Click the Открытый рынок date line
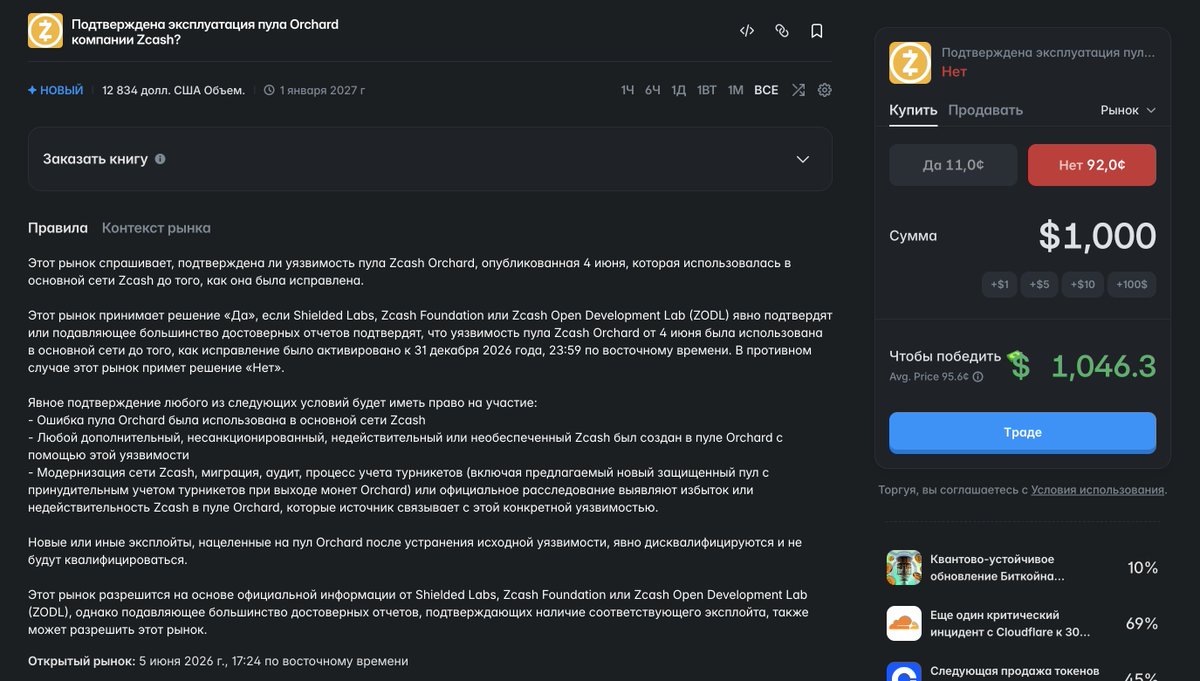Image resolution: width=1200 pixels, height=681 pixels. [x=218, y=661]
